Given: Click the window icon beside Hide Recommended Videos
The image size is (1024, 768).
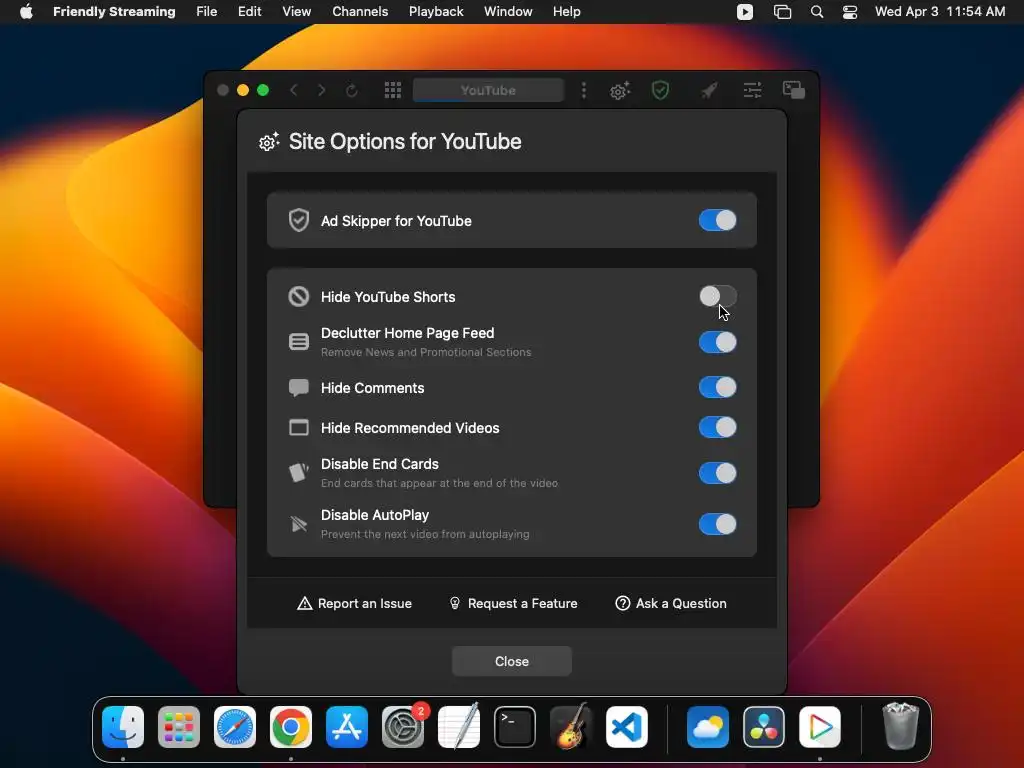Looking at the screenshot, I should point(298,428).
